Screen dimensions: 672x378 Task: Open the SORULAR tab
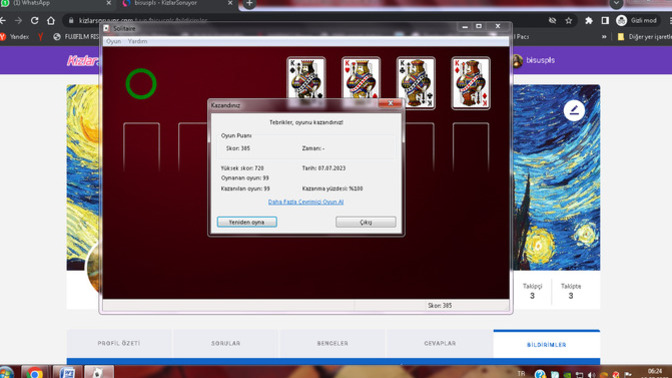tap(225, 343)
